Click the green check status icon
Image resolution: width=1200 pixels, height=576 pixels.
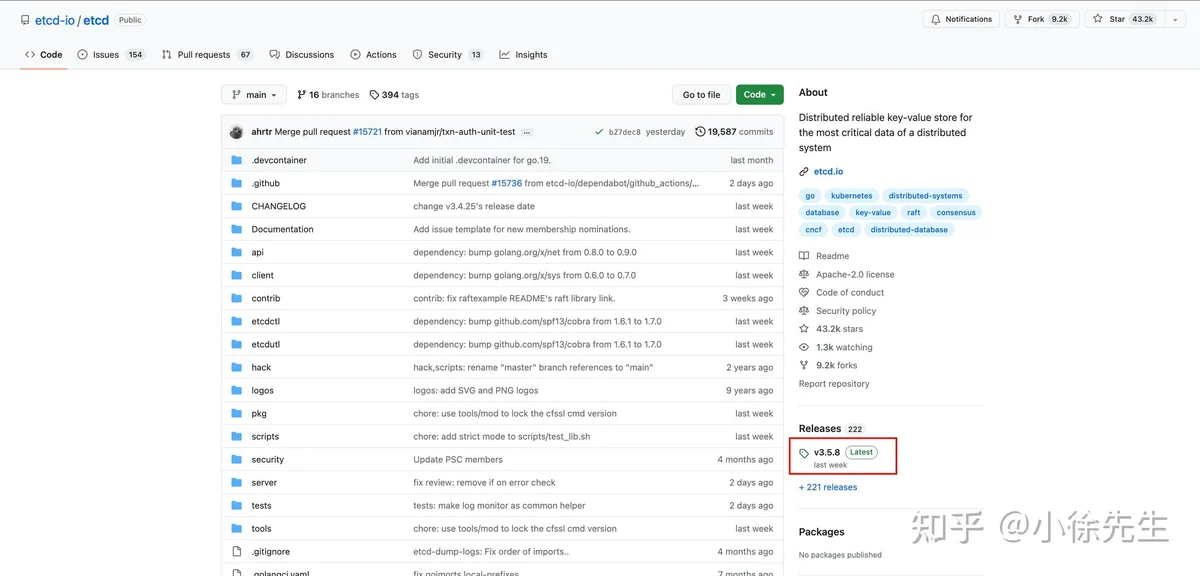click(x=599, y=132)
